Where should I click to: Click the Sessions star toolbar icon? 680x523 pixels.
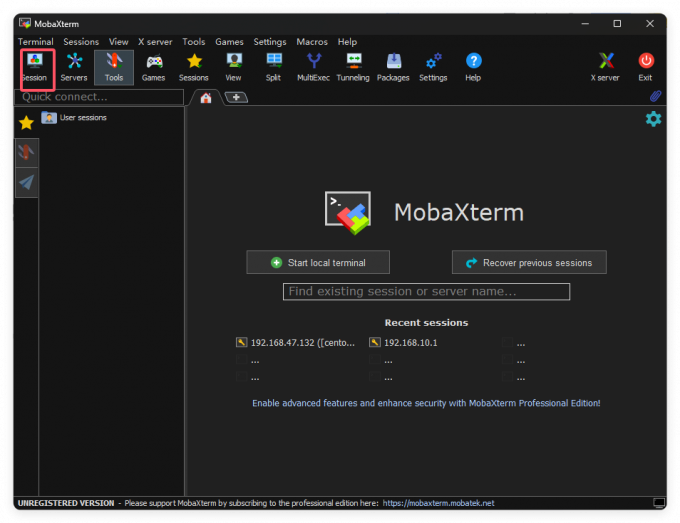click(x=194, y=68)
